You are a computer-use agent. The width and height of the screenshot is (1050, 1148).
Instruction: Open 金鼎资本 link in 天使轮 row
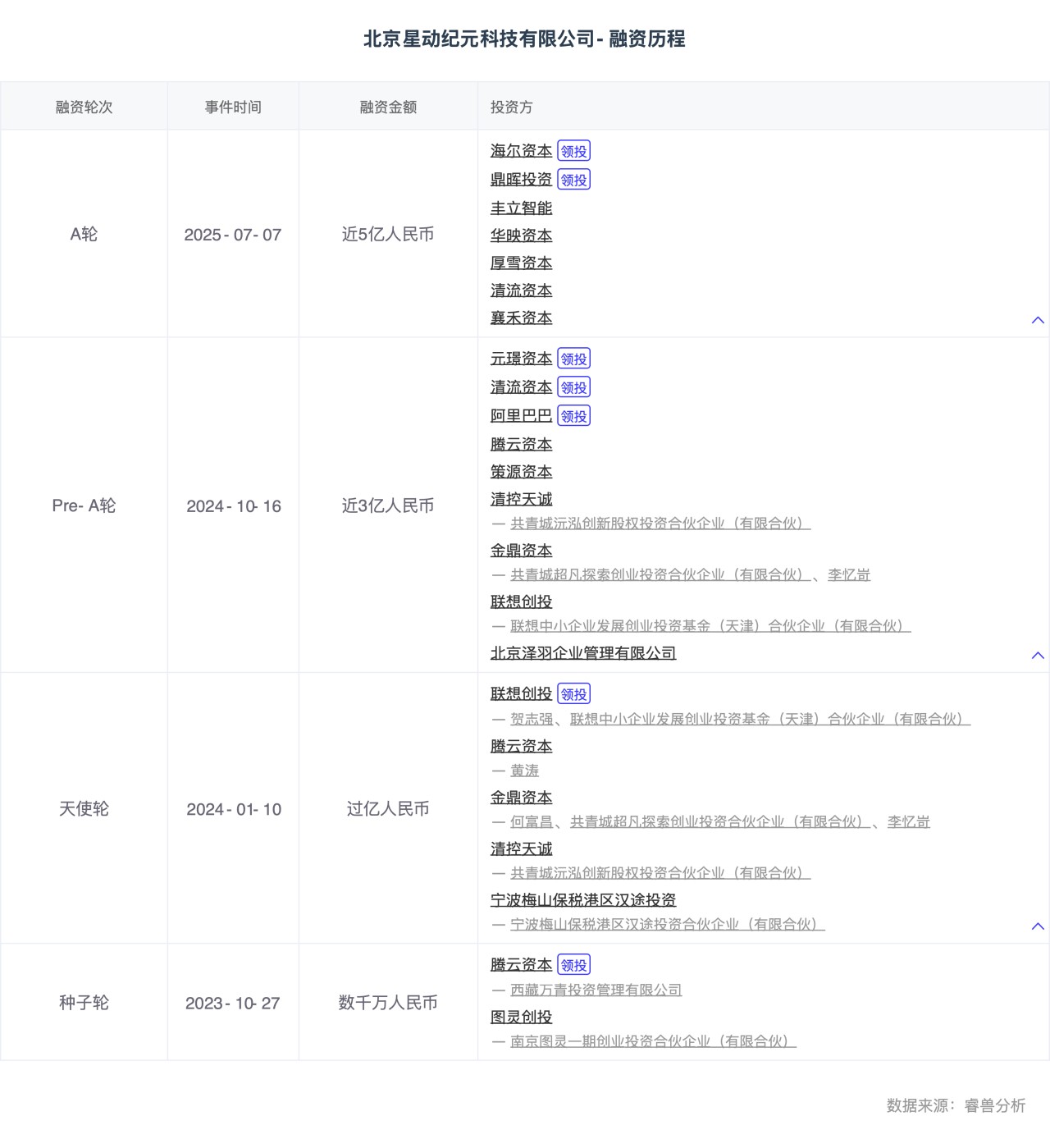tap(521, 798)
